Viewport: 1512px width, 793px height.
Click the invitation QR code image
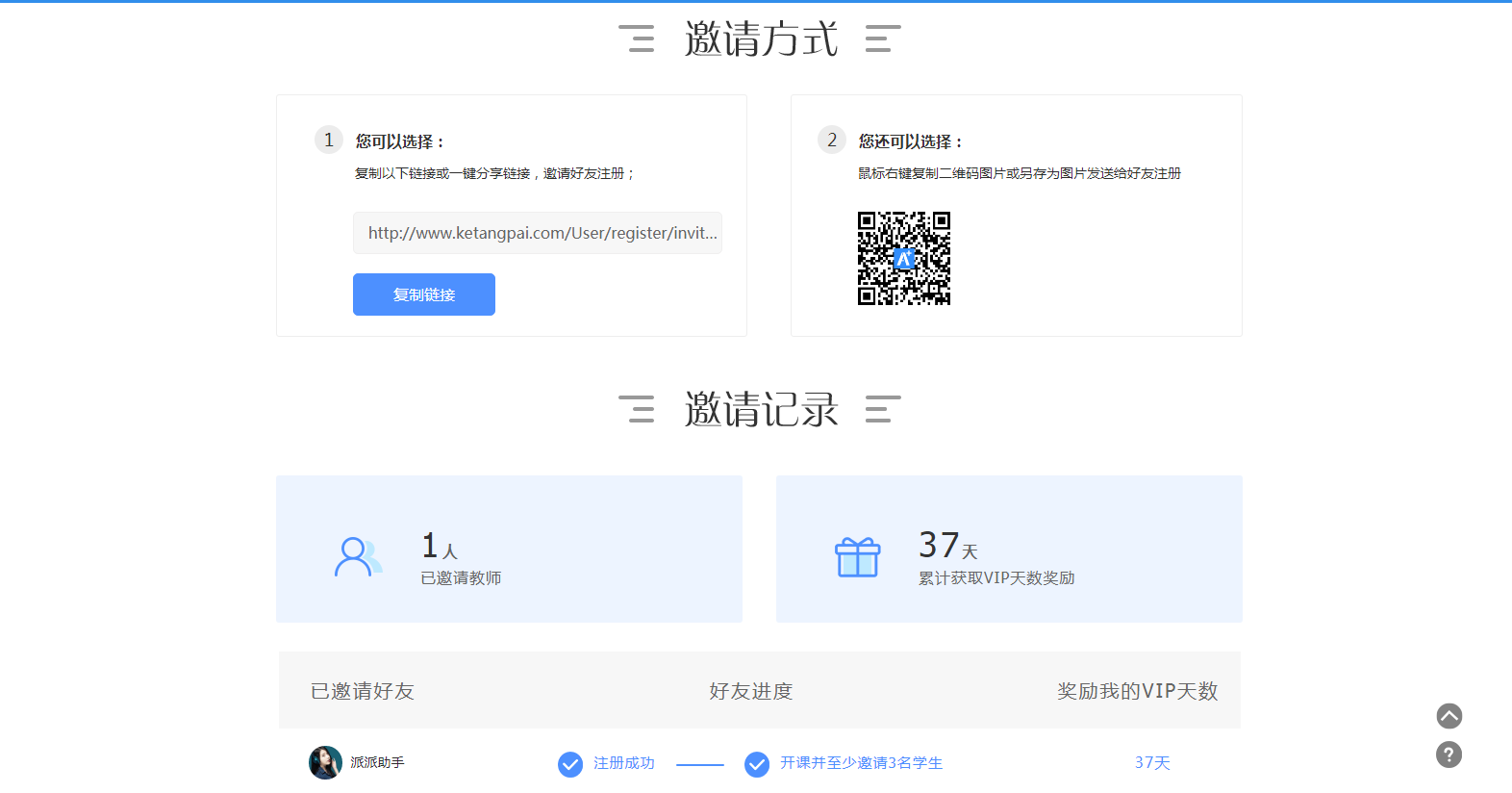[904, 258]
